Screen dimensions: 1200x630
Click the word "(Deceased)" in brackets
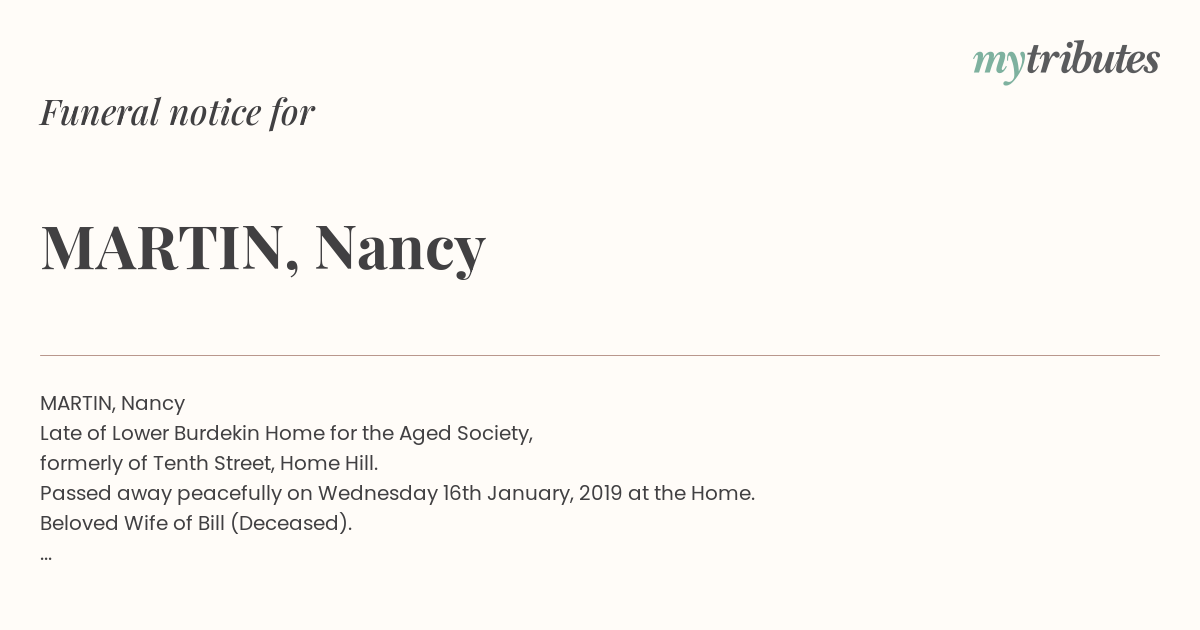290,524
